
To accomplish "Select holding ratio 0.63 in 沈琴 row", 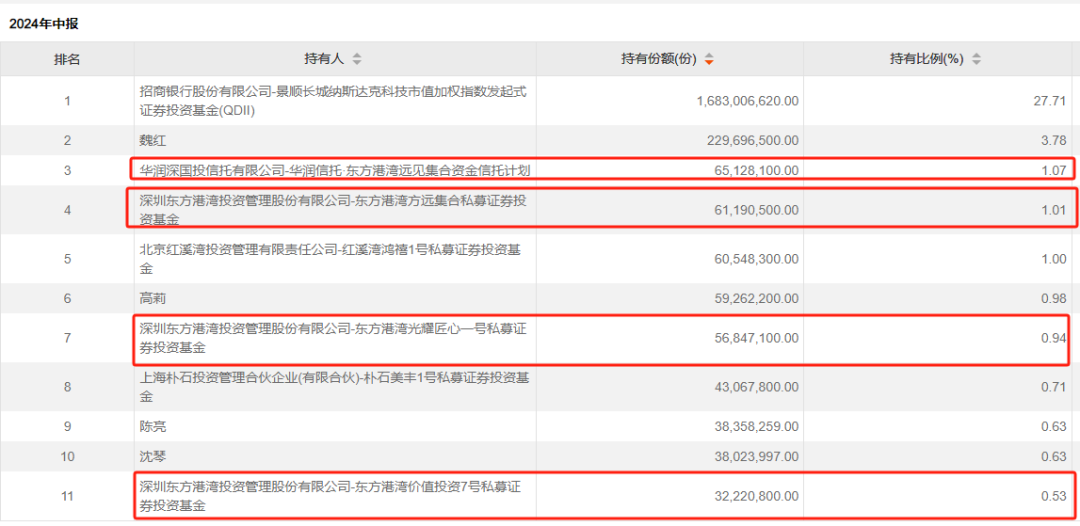I will pyautogui.click(x=1056, y=456).
